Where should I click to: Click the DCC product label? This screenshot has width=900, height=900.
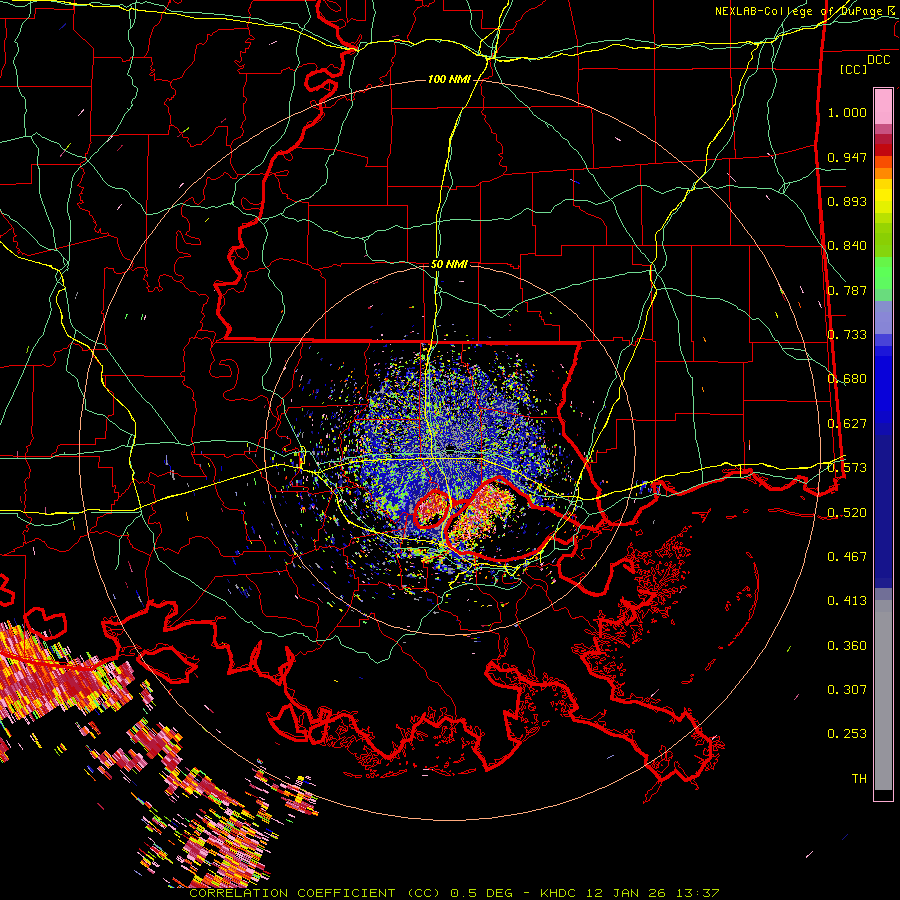tap(878, 60)
